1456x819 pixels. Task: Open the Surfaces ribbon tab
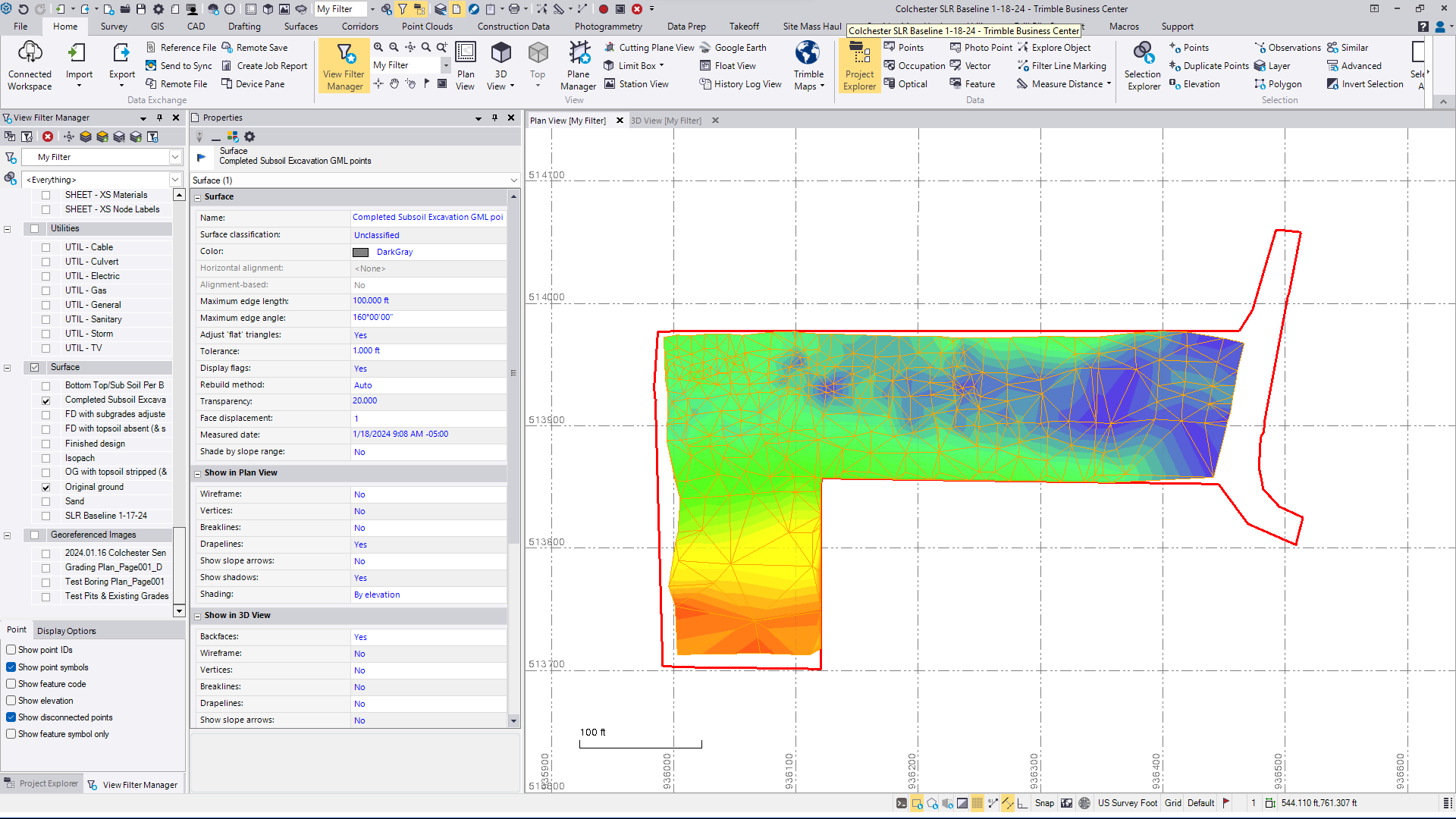click(300, 27)
